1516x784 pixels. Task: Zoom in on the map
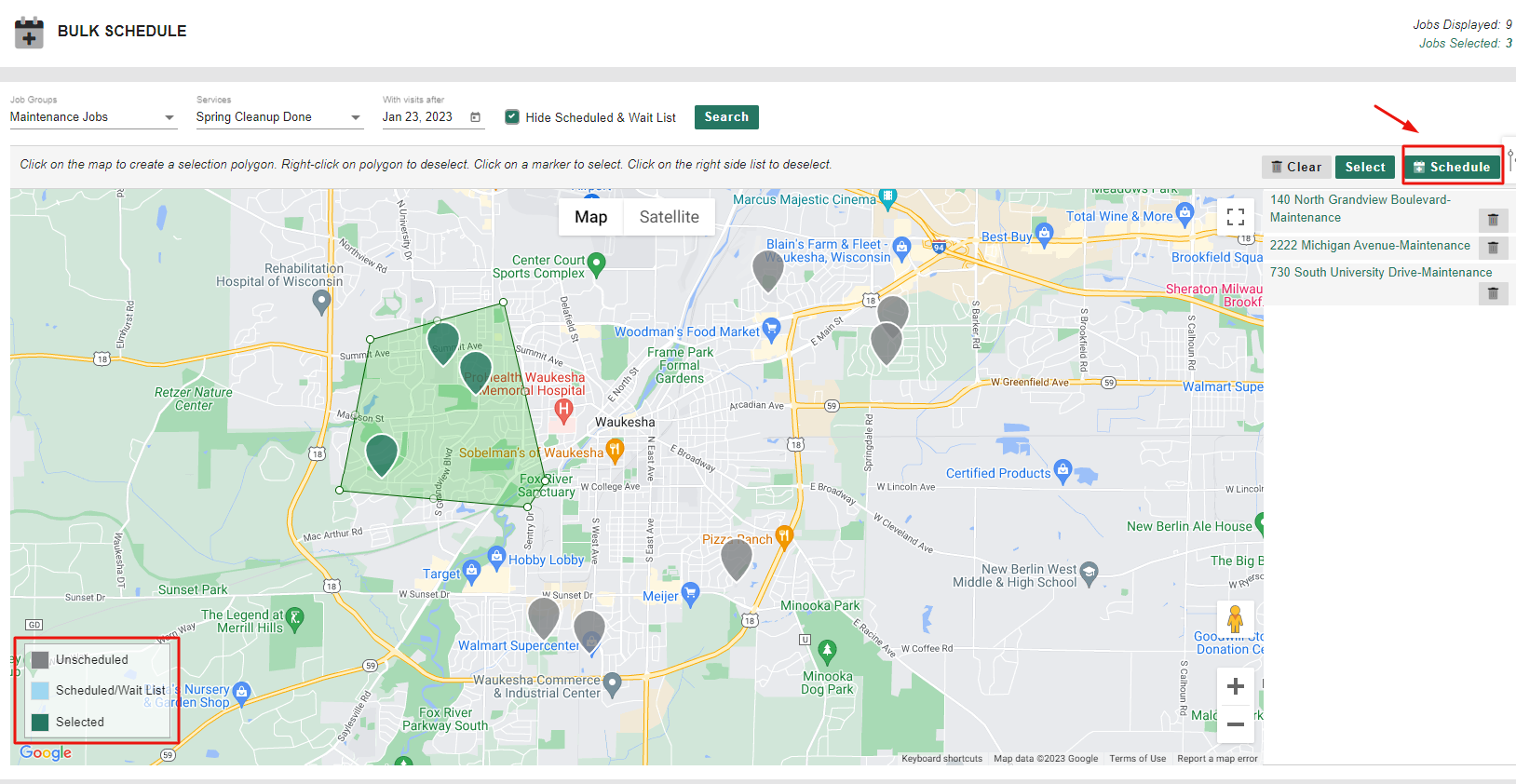[x=1236, y=686]
